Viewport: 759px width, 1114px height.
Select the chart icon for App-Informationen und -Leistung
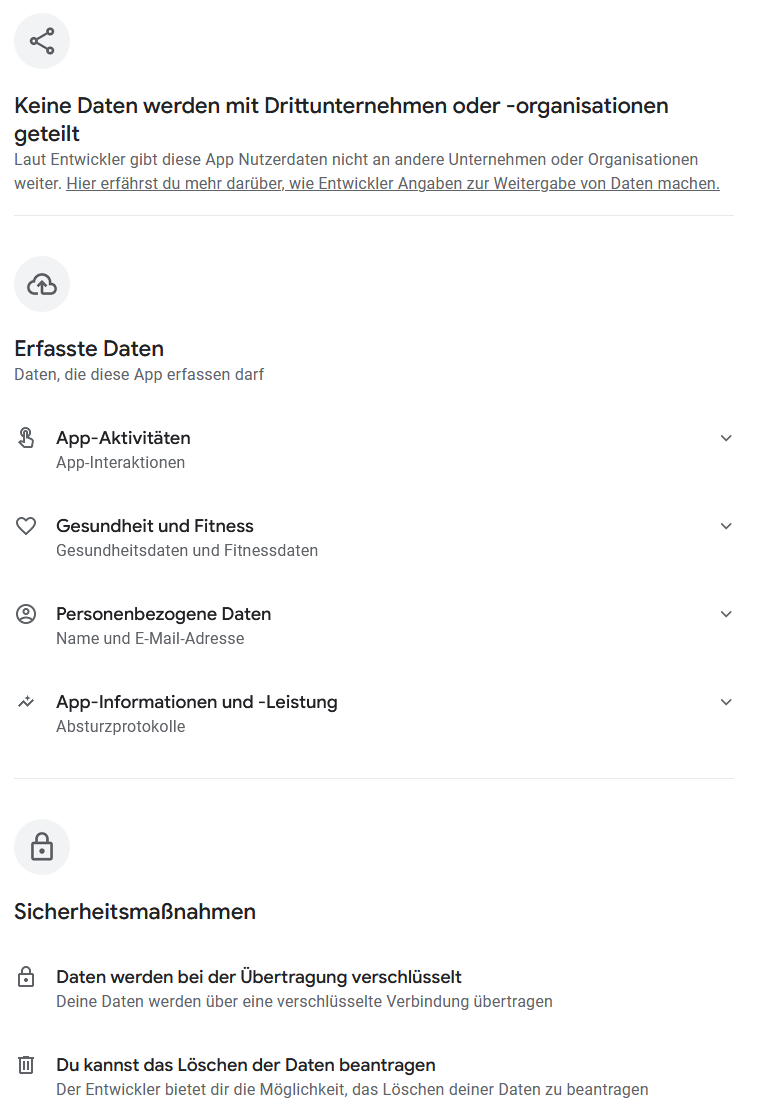click(x=25, y=702)
